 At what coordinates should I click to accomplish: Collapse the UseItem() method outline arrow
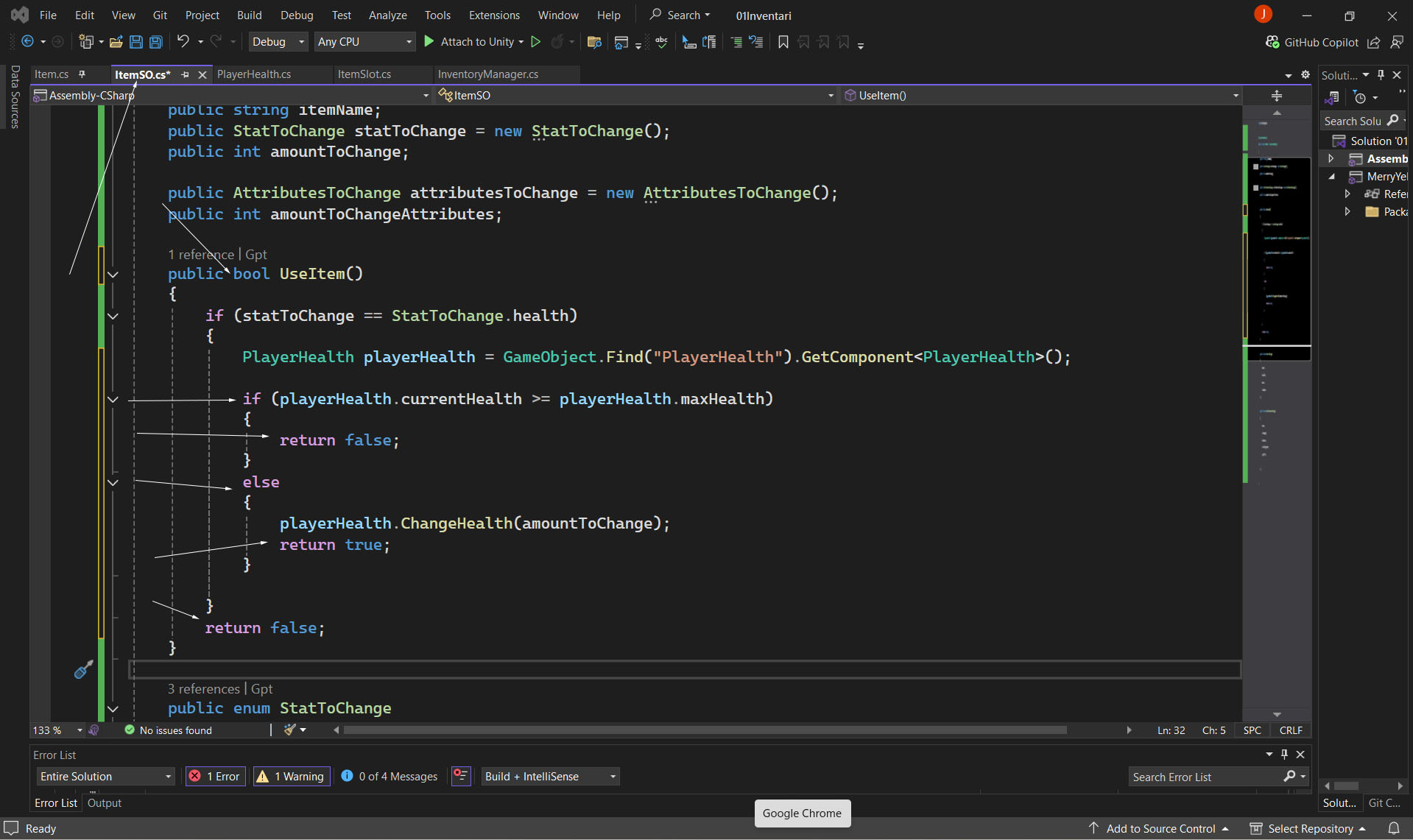coord(113,274)
